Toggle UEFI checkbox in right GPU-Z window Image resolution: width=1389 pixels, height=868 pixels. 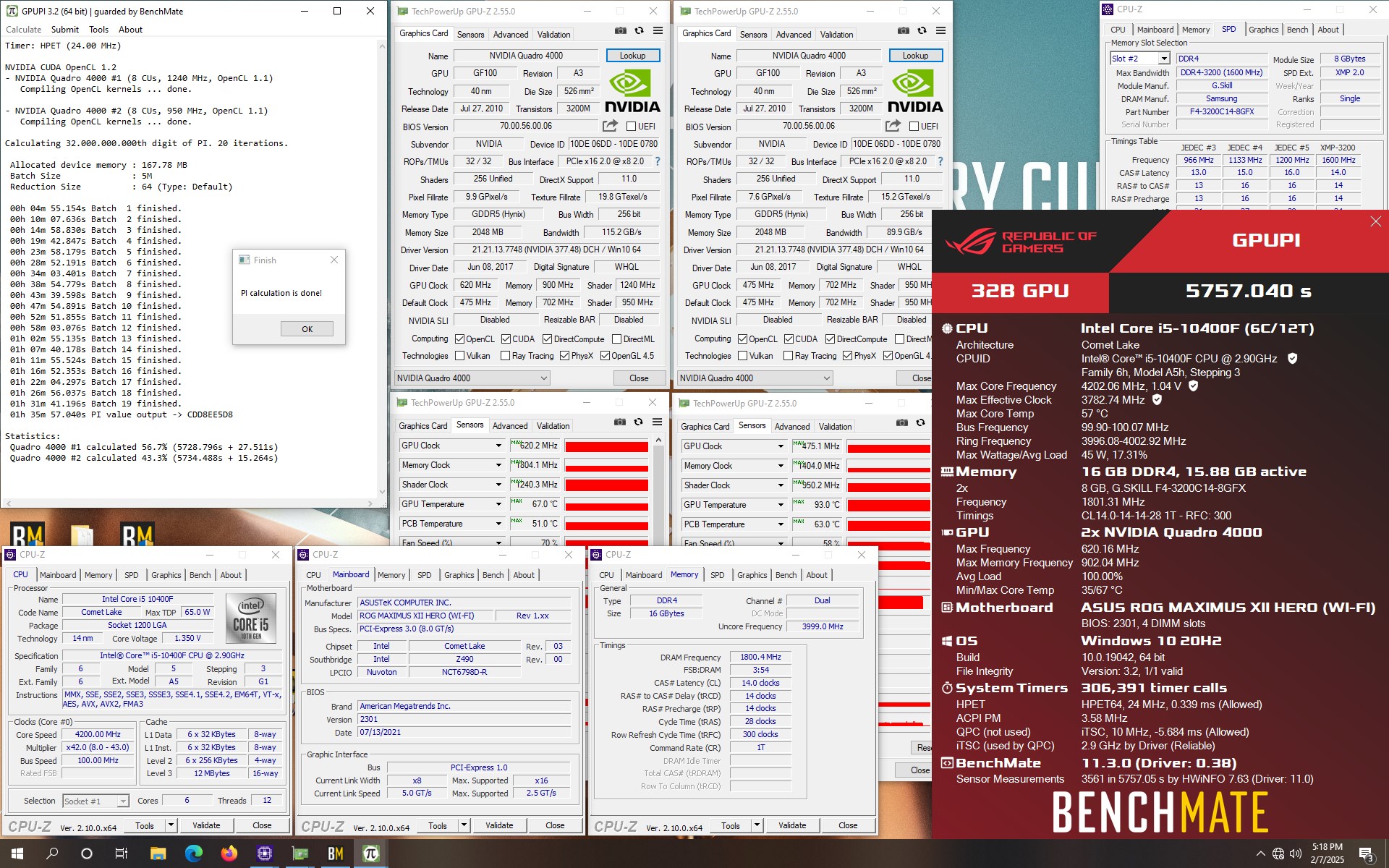pyautogui.click(x=914, y=127)
